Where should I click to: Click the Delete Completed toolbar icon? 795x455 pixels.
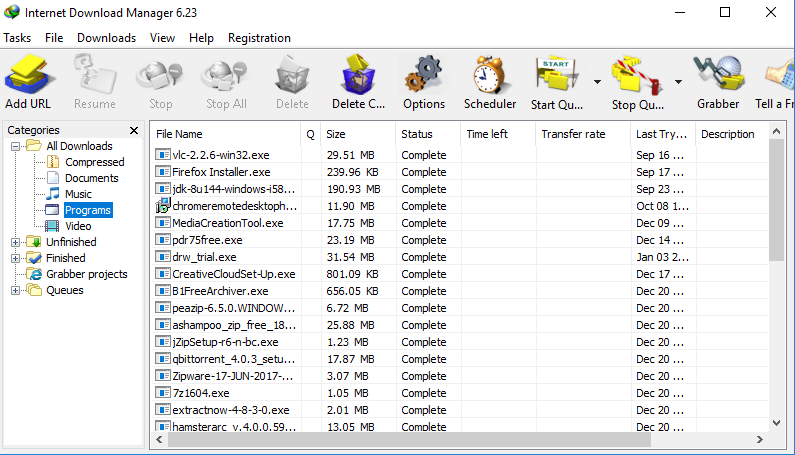[x=358, y=75]
